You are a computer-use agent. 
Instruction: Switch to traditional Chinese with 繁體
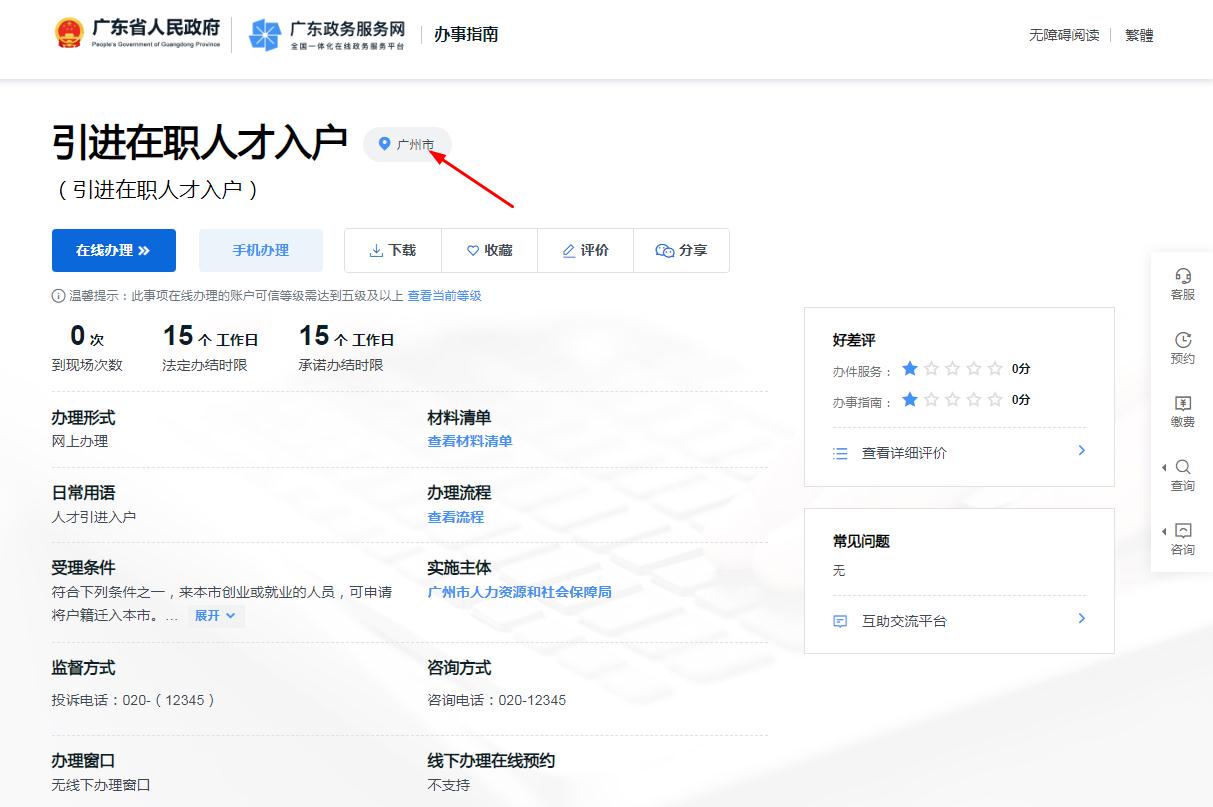pos(1139,35)
